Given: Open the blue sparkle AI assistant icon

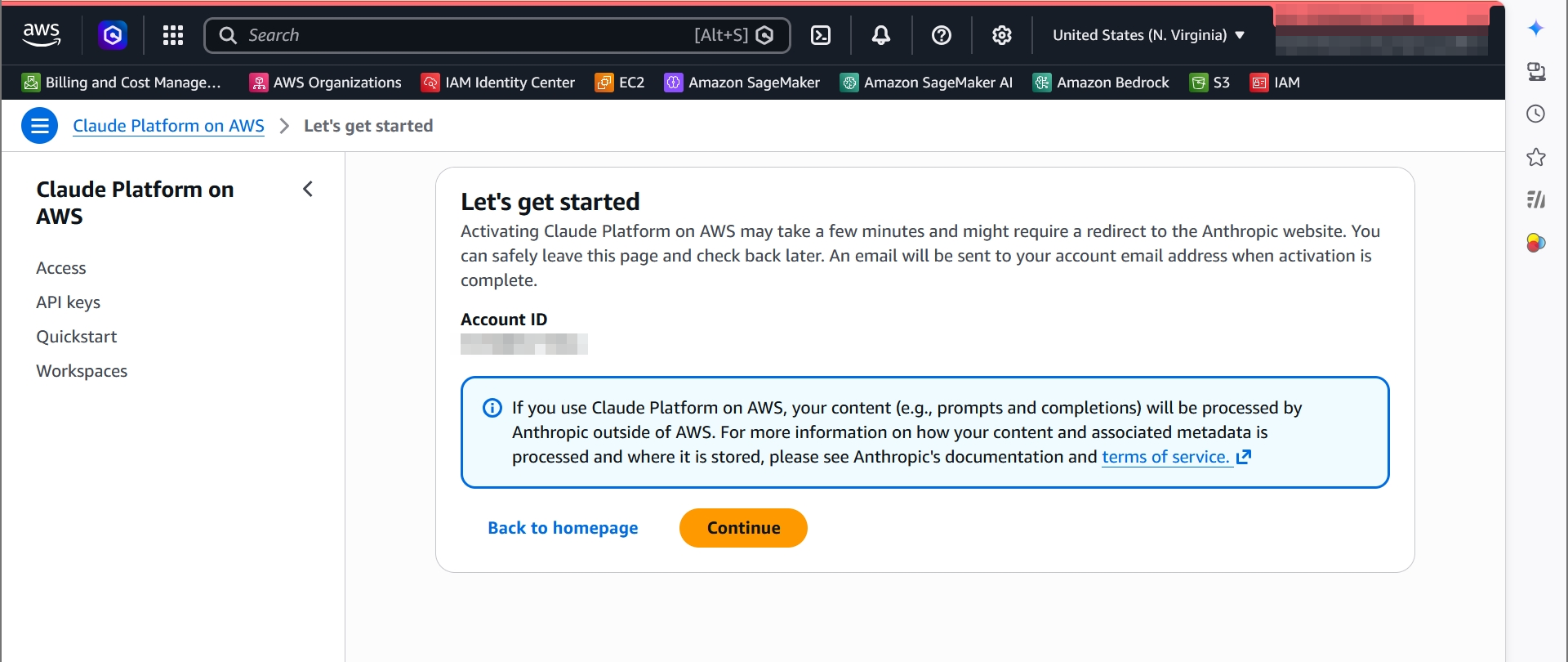Looking at the screenshot, I should (x=1536, y=29).
